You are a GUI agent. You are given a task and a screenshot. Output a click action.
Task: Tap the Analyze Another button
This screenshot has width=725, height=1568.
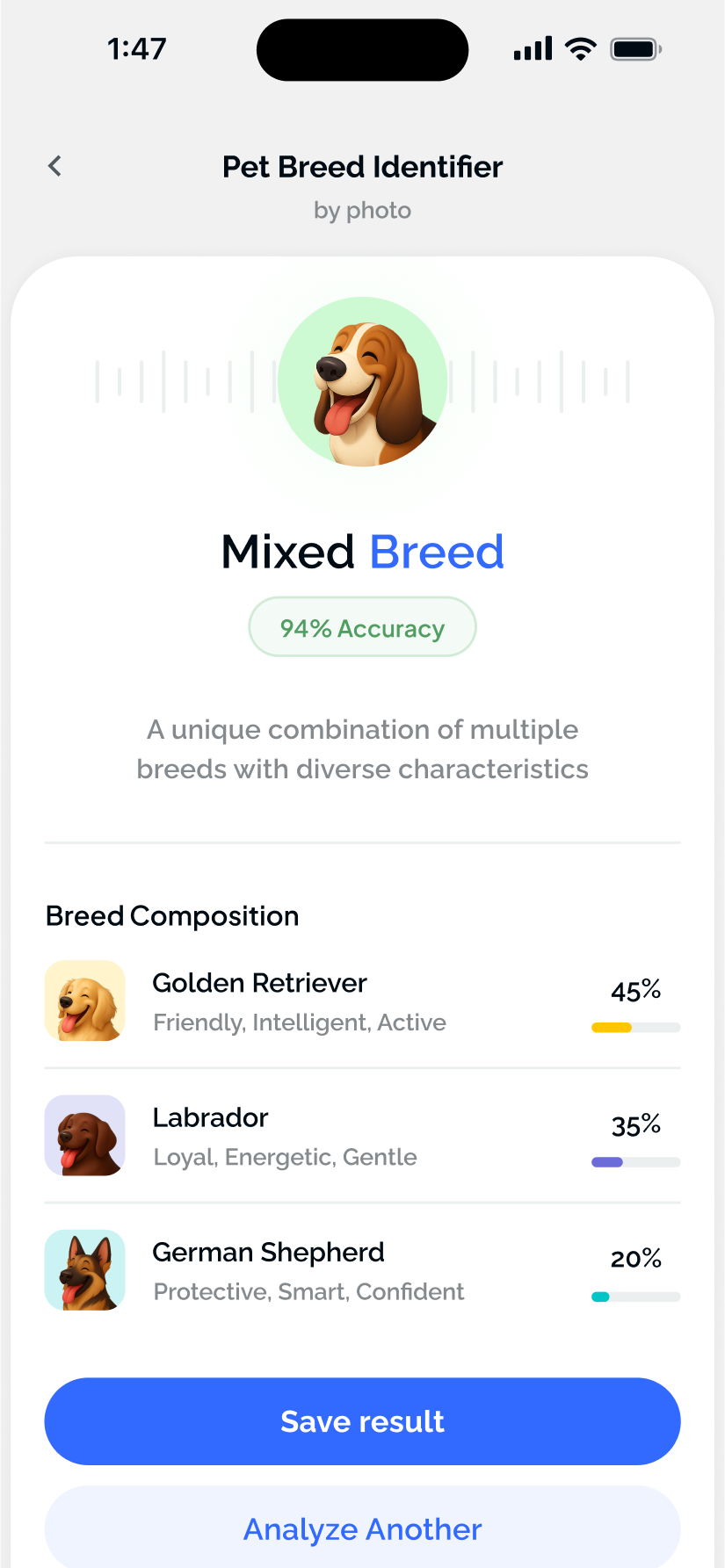click(363, 1529)
